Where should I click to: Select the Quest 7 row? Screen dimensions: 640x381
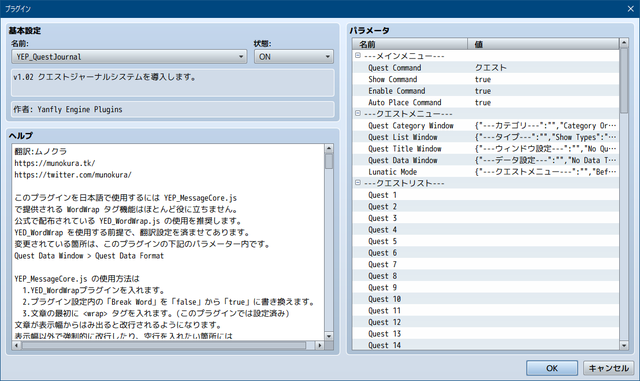click(x=486, y=264)
